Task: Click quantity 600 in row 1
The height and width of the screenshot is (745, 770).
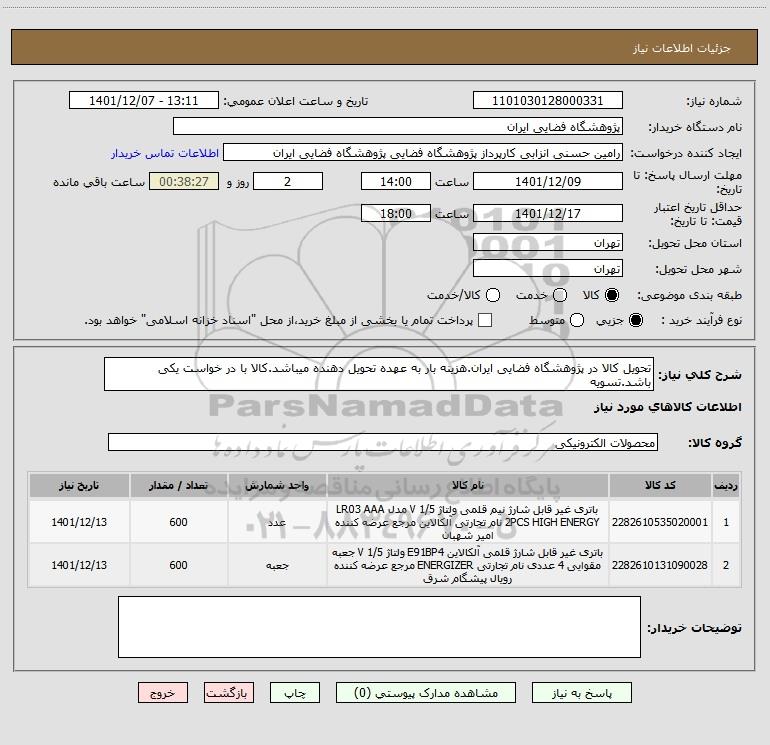Action: point(178,522)
